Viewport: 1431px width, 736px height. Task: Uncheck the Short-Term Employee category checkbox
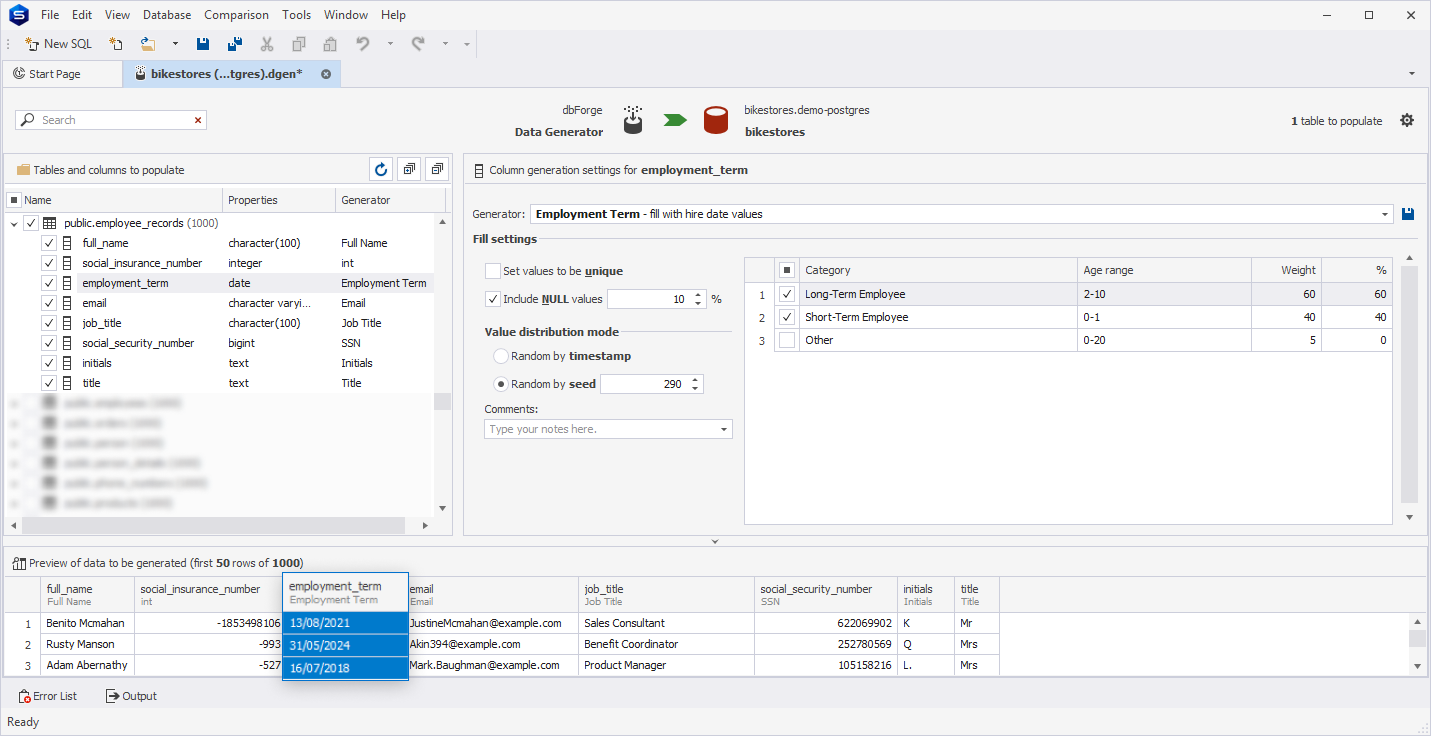(787, 317)
